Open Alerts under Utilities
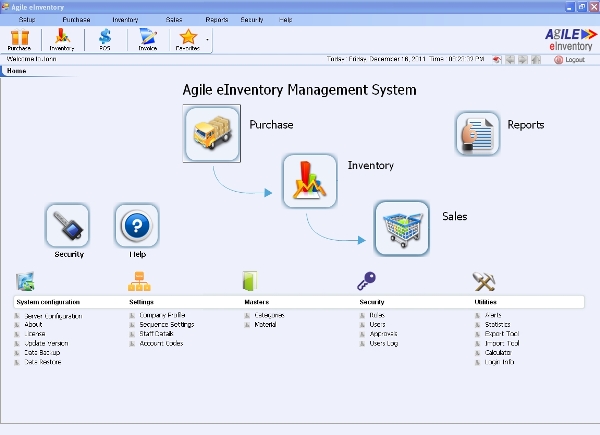Screen dimensions: 600x435 point(493,315)
